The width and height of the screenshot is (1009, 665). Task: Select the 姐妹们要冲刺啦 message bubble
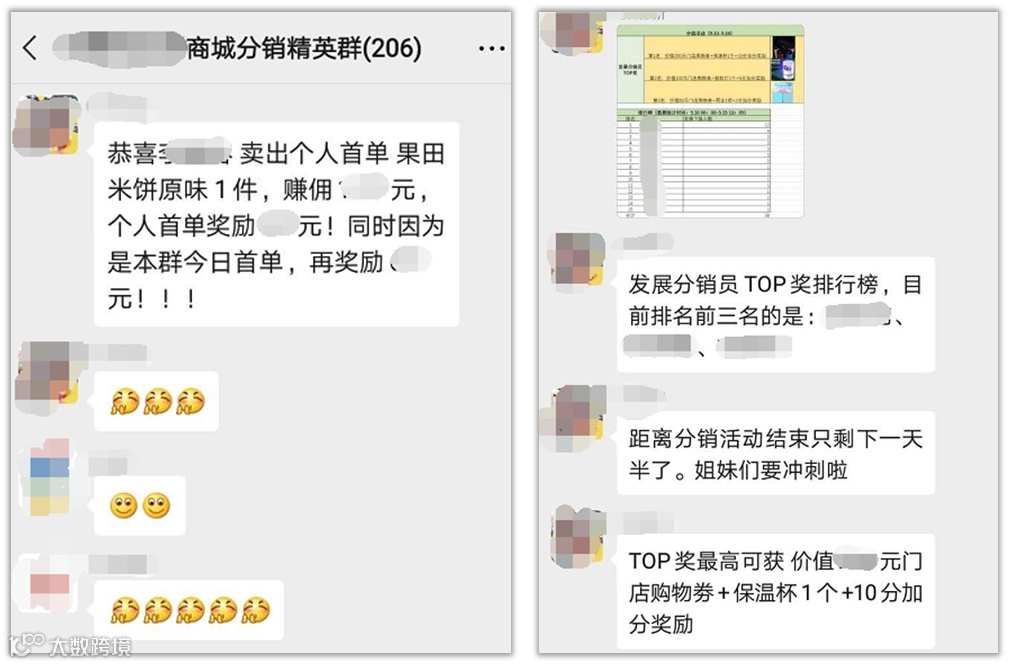tap(775, 453)
